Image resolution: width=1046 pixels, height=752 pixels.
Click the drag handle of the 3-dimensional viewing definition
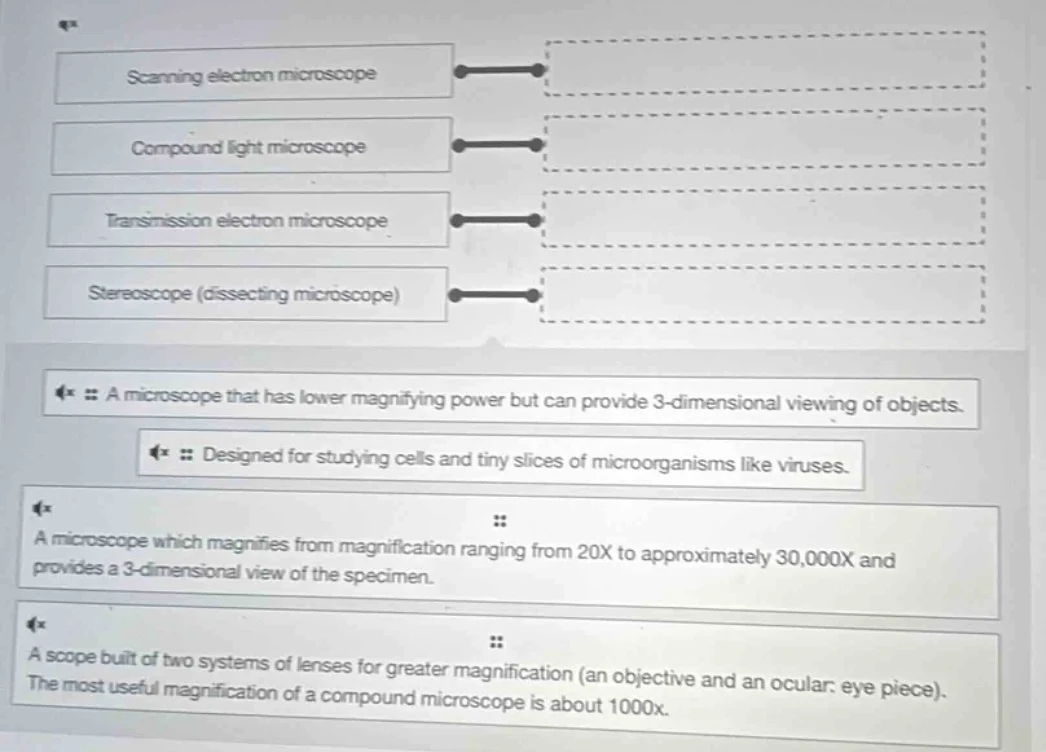(89, 404)
